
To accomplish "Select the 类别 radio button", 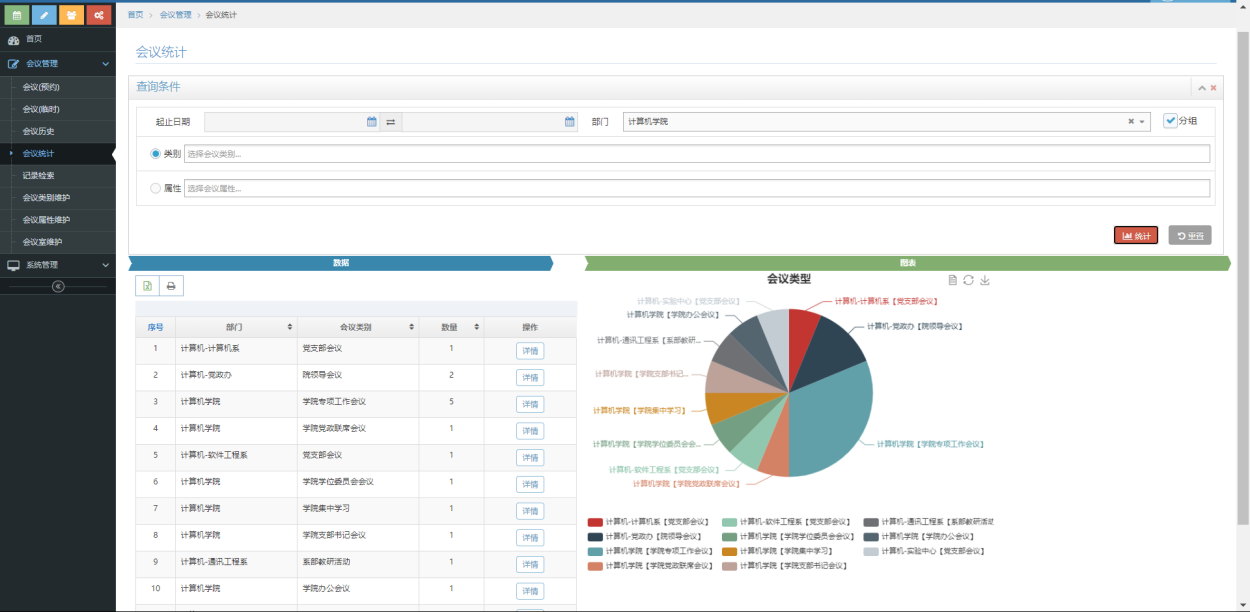I will pos(155,154).
